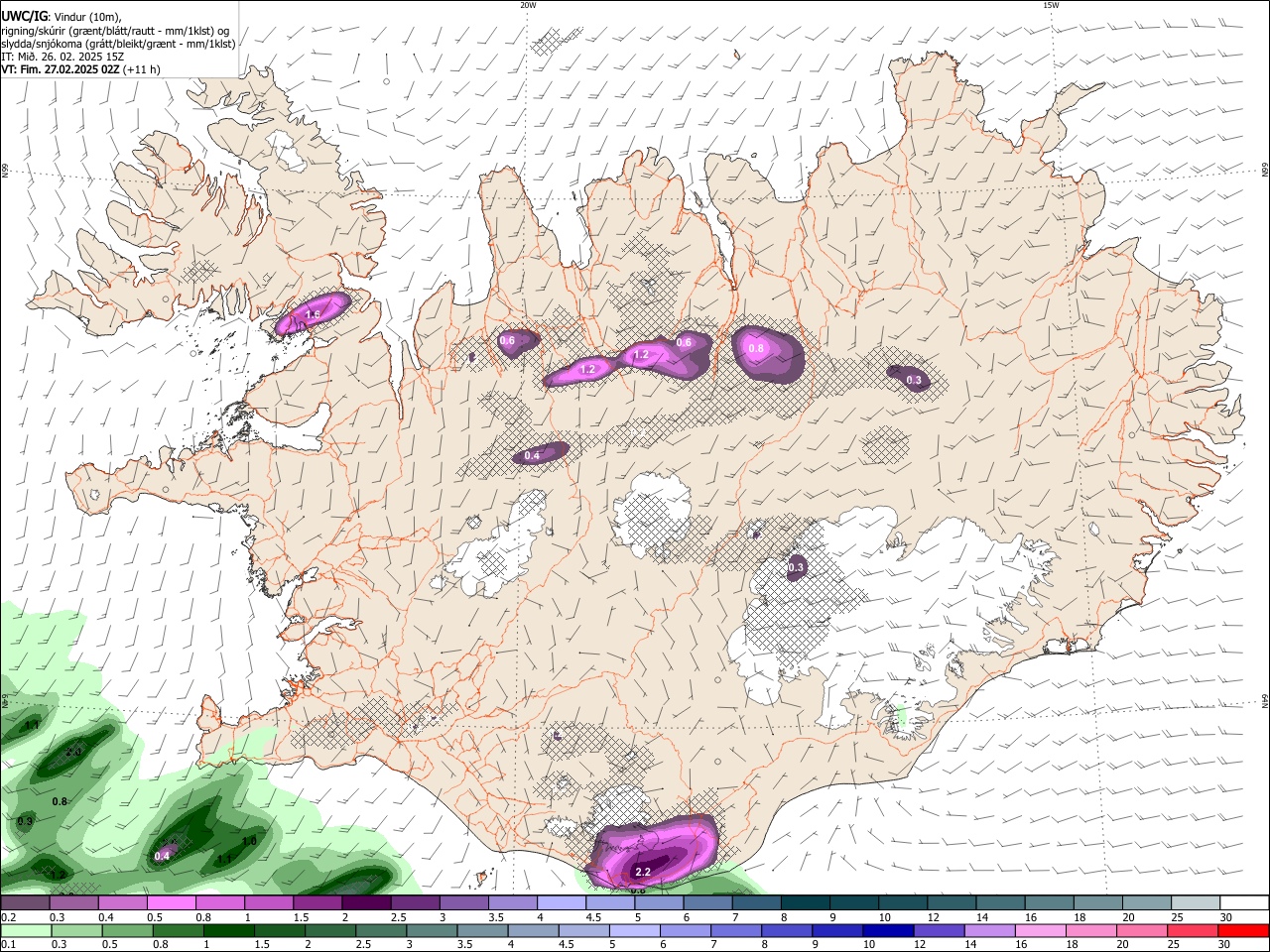
Task: Click the '66N' latitude label on right edge
Action: (x=1265, y=172)
